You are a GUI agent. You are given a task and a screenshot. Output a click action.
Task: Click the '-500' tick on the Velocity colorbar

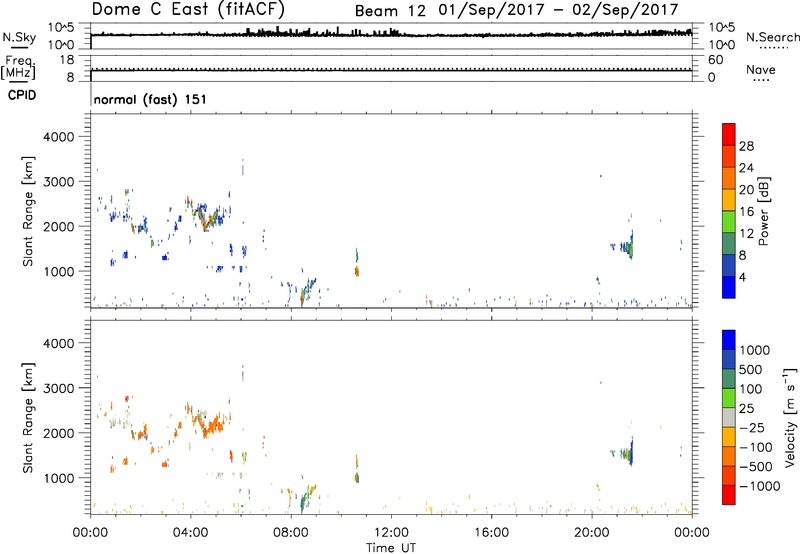point(756,466)
